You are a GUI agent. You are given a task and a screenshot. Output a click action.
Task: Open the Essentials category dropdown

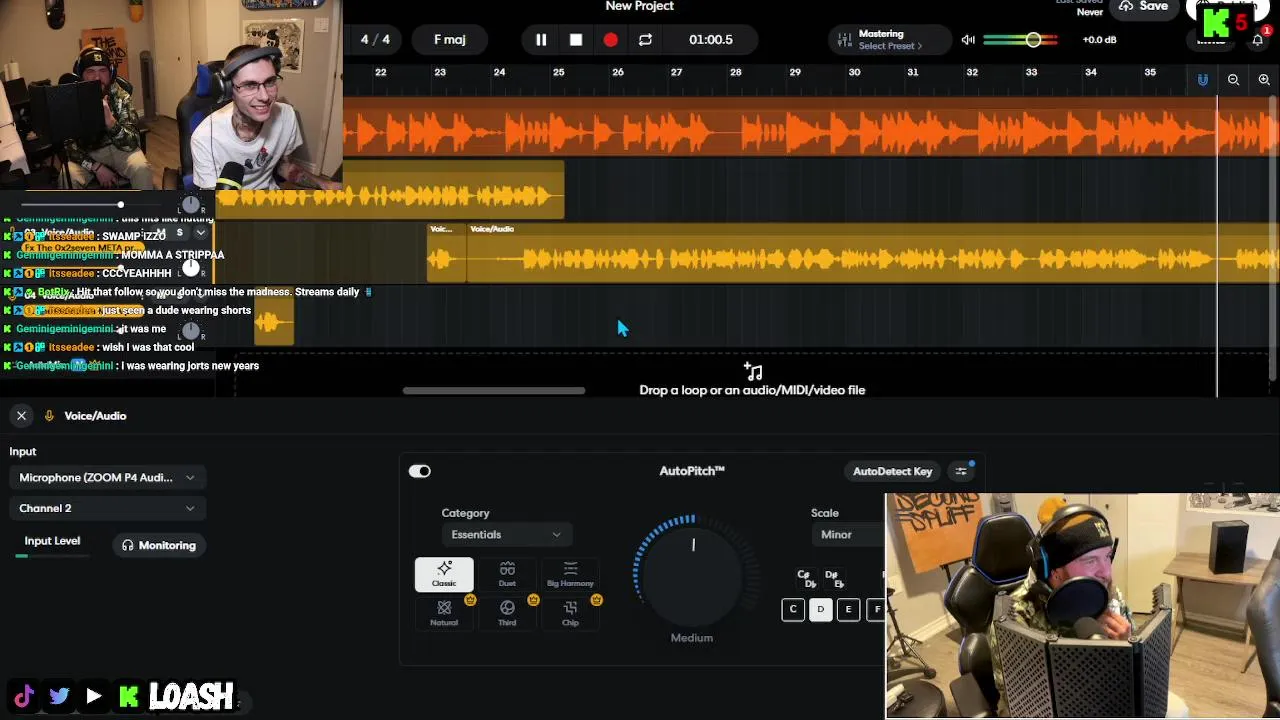pyautogui.click(x=506, y=535)
